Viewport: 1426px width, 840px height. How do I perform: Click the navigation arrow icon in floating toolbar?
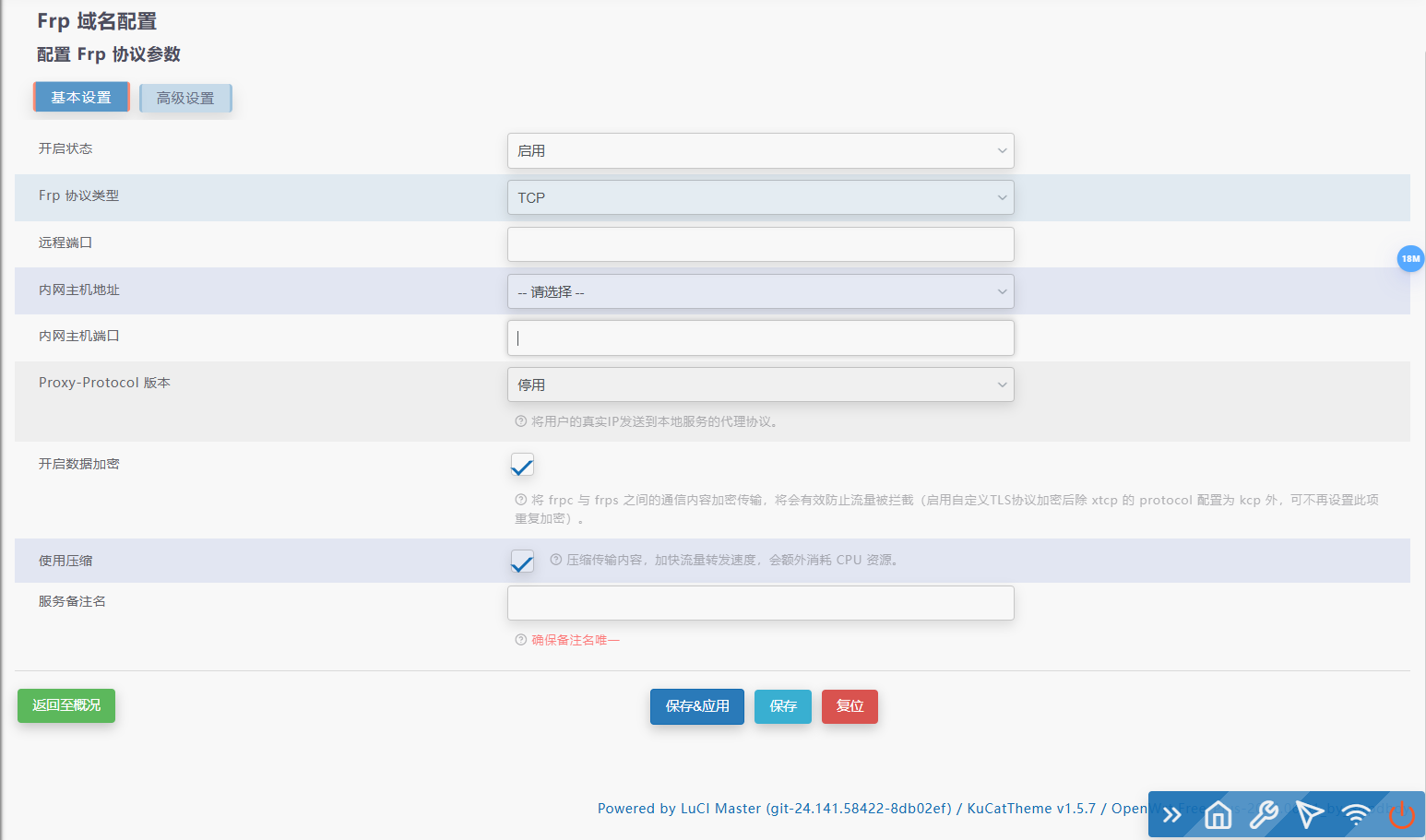click(1310, 815)
